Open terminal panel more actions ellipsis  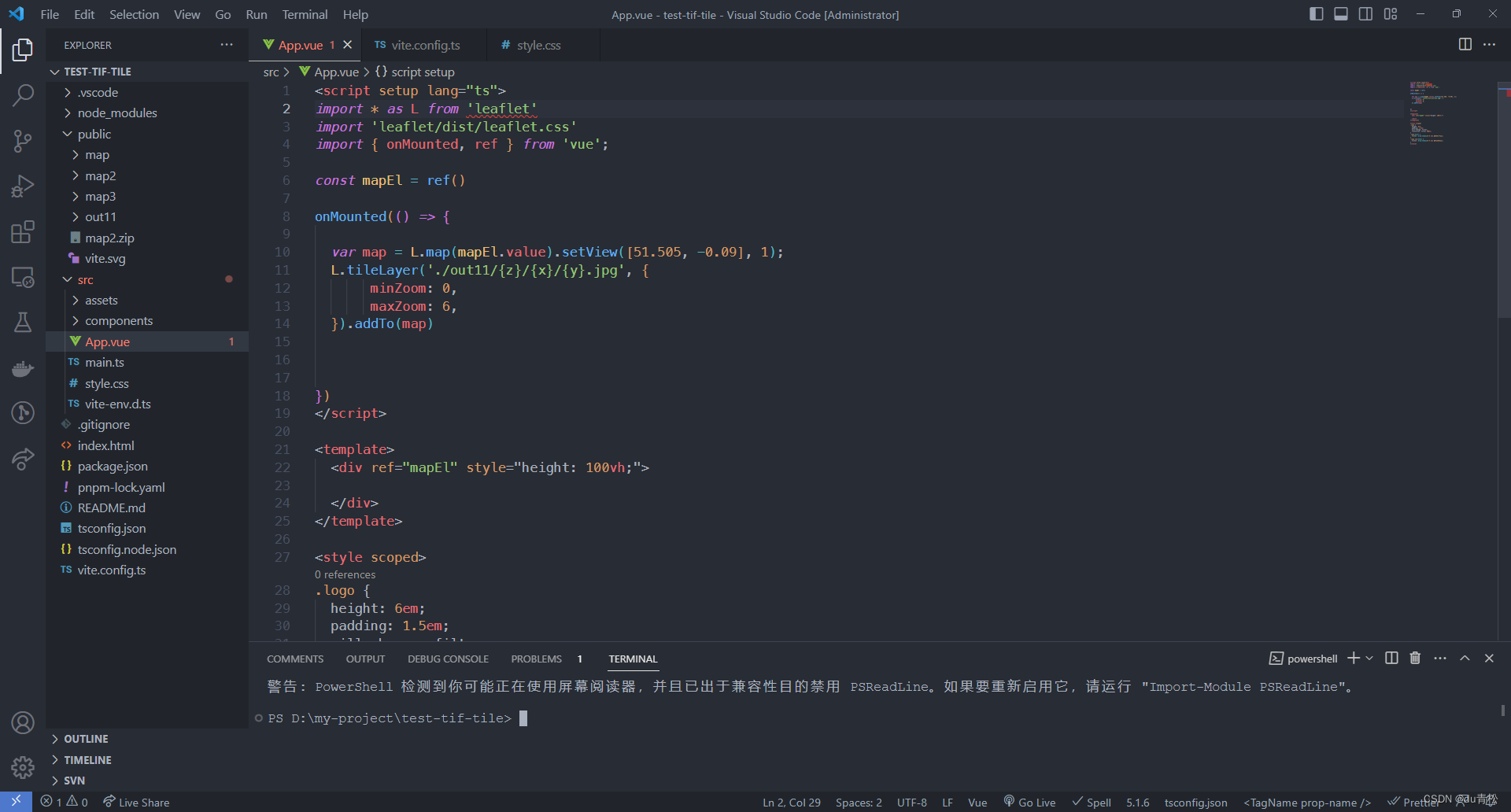tap(1440, 658)
